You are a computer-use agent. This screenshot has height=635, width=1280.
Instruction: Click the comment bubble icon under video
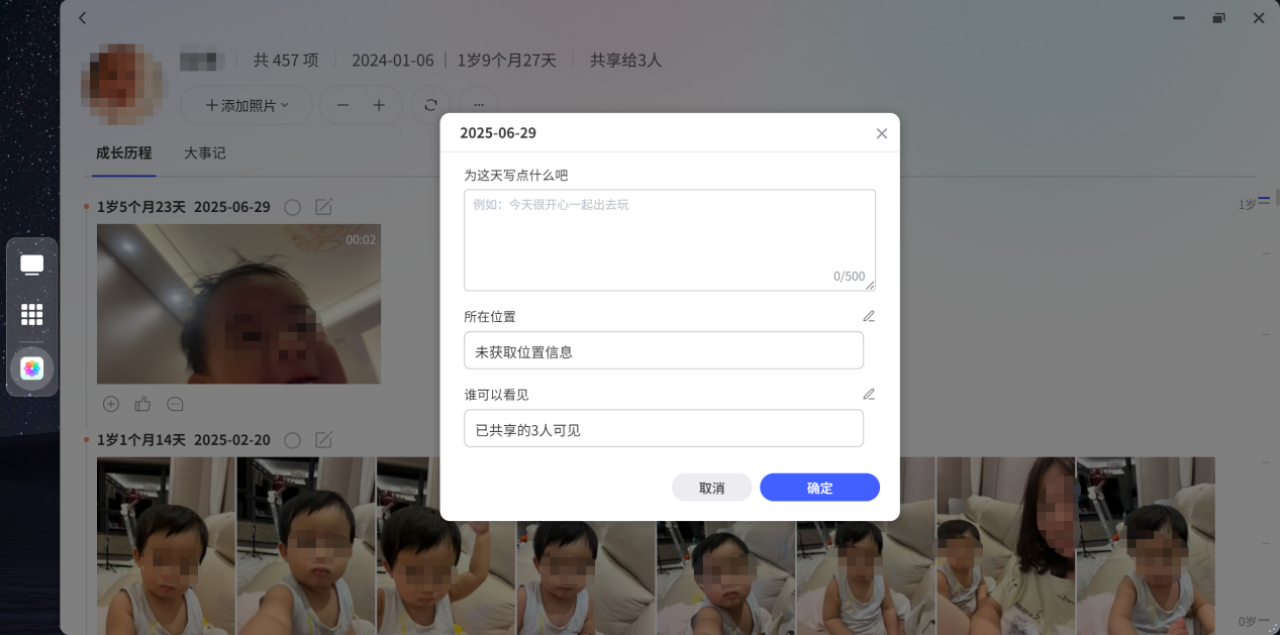tap(175, 404)
